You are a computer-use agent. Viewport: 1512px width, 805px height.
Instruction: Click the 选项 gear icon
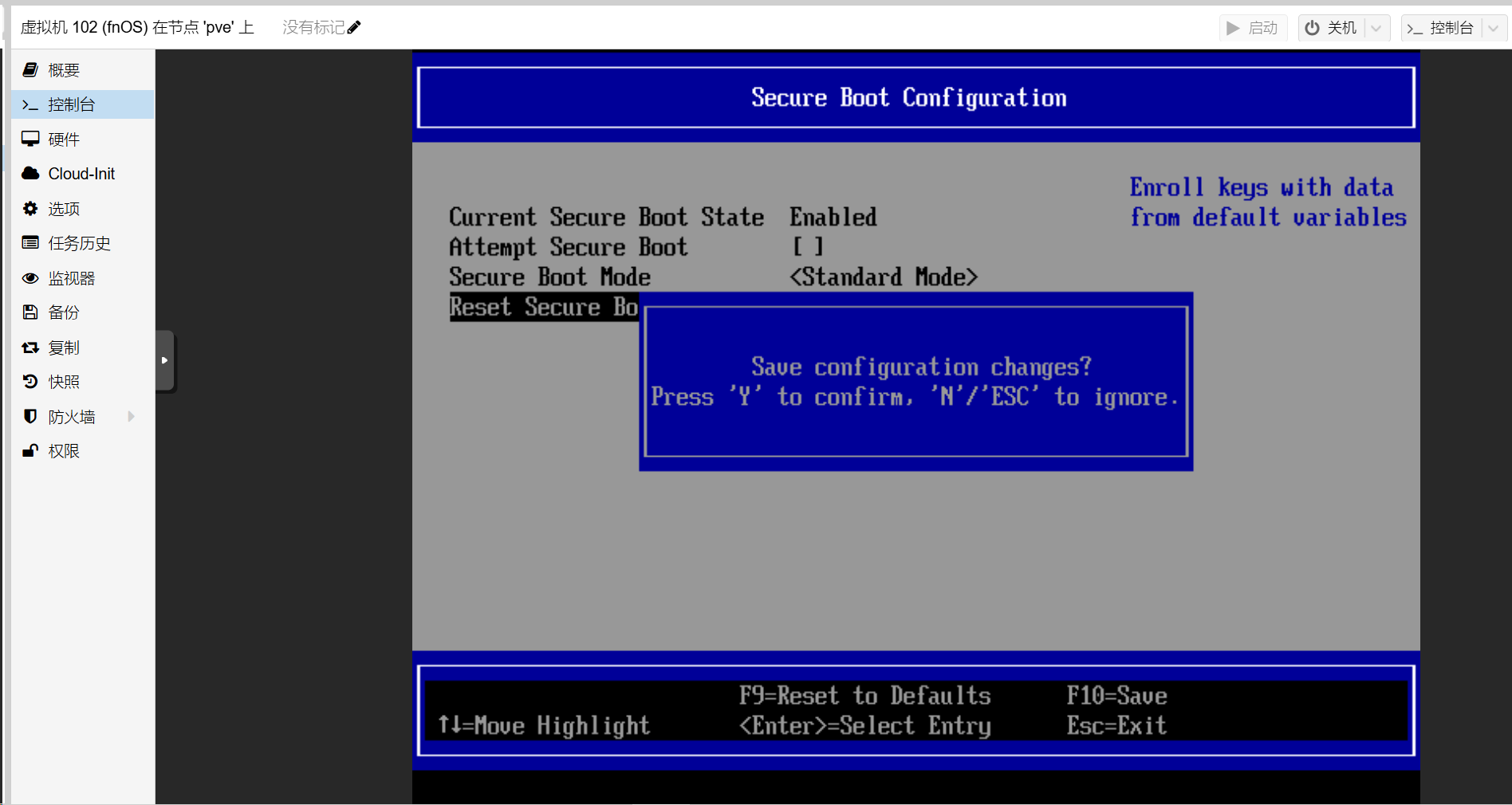[30, 208]
